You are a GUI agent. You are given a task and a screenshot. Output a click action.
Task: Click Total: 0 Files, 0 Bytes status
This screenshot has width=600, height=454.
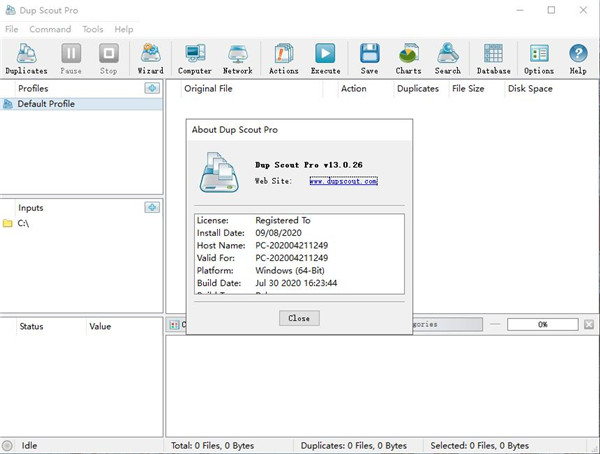212,446
